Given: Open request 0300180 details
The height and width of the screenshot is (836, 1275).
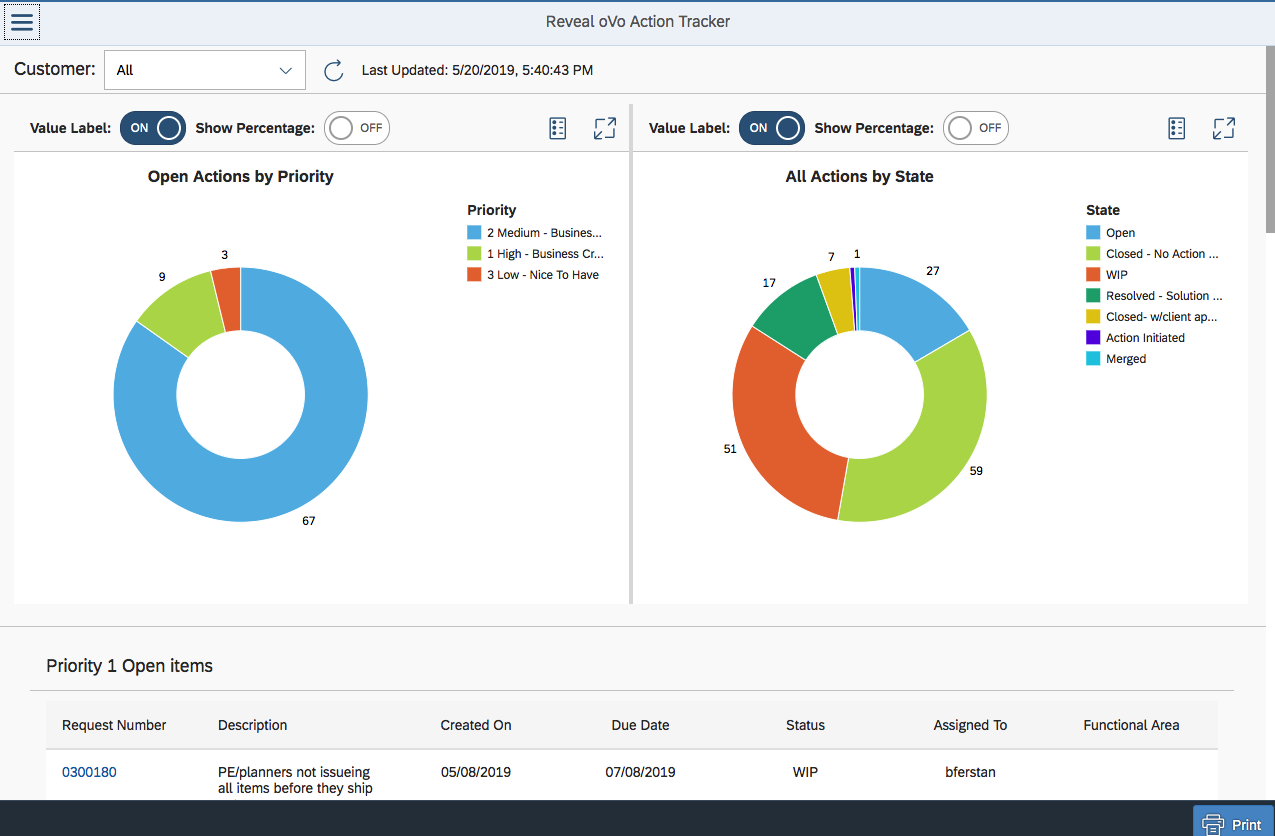Looking at the screenshot, I should 89,772.
